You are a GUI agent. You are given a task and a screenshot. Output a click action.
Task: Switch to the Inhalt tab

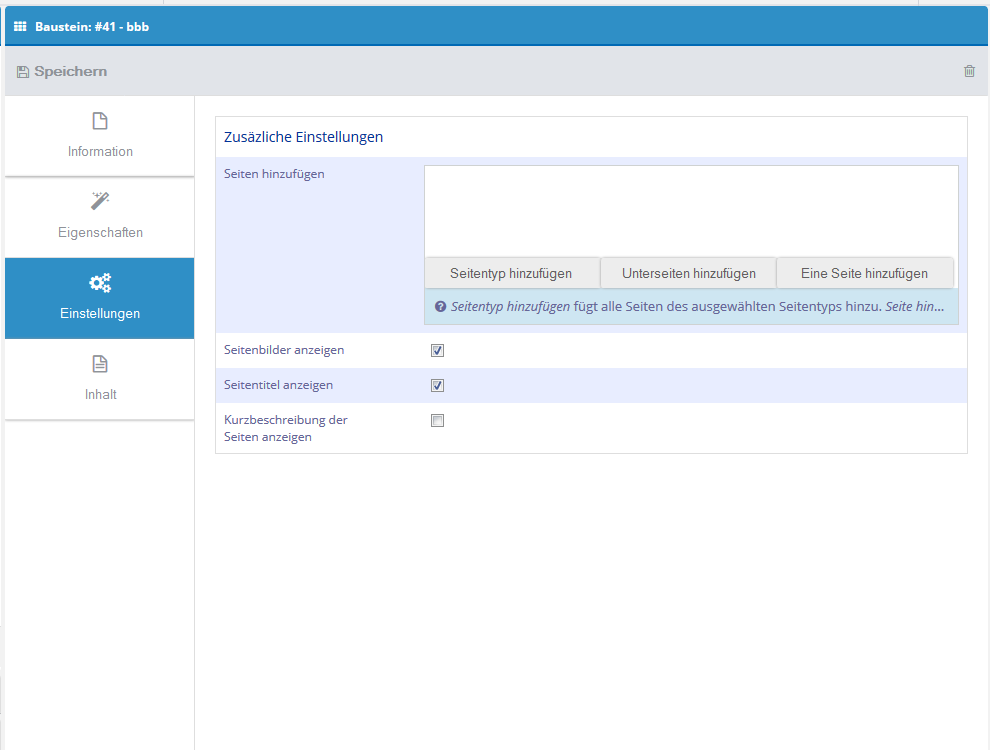point(99,379)
